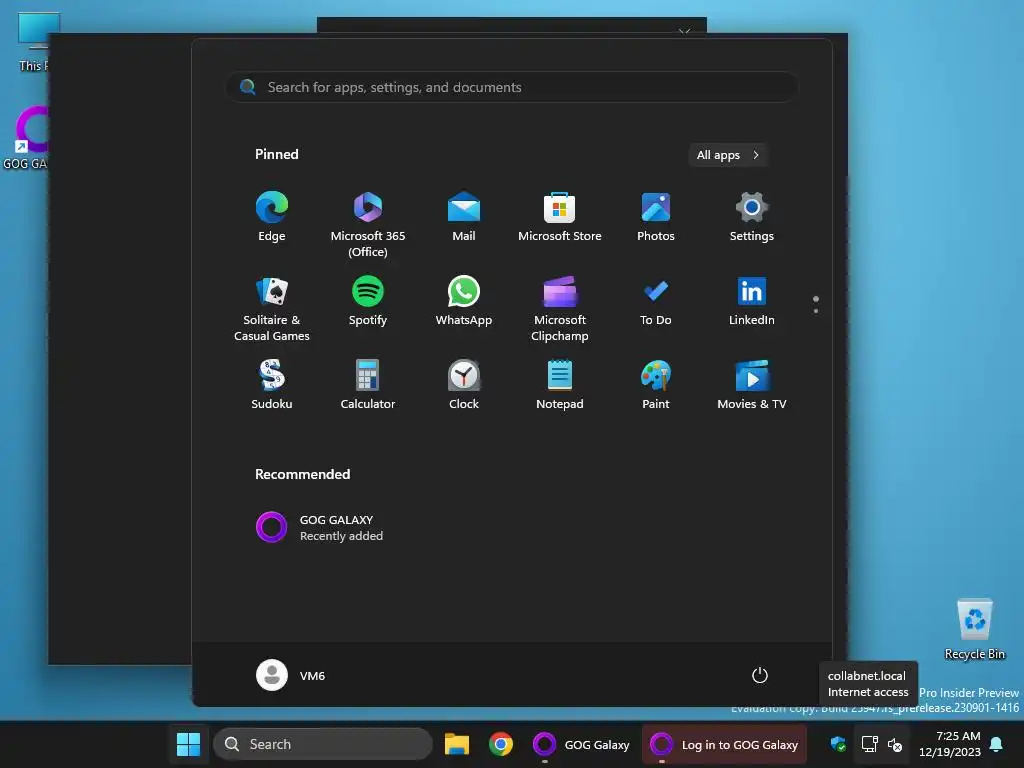
Task: Open File Explorer from the taskbar
Action: [x=457, y=744]
